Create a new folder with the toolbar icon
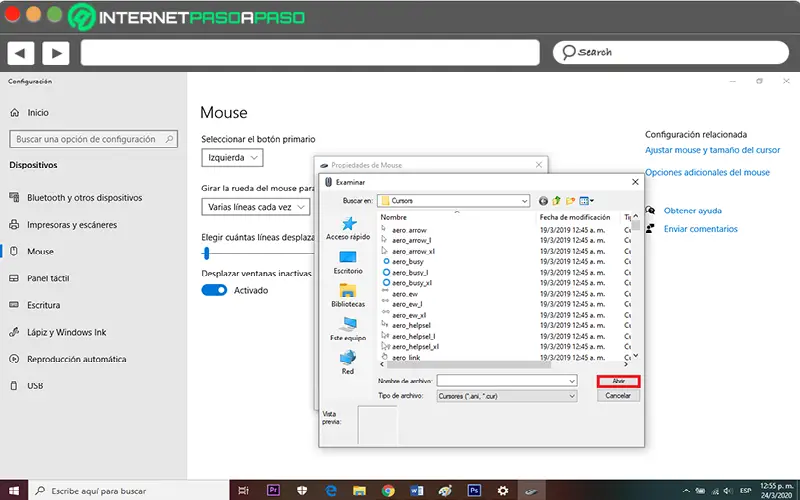 tap(570, 201)
